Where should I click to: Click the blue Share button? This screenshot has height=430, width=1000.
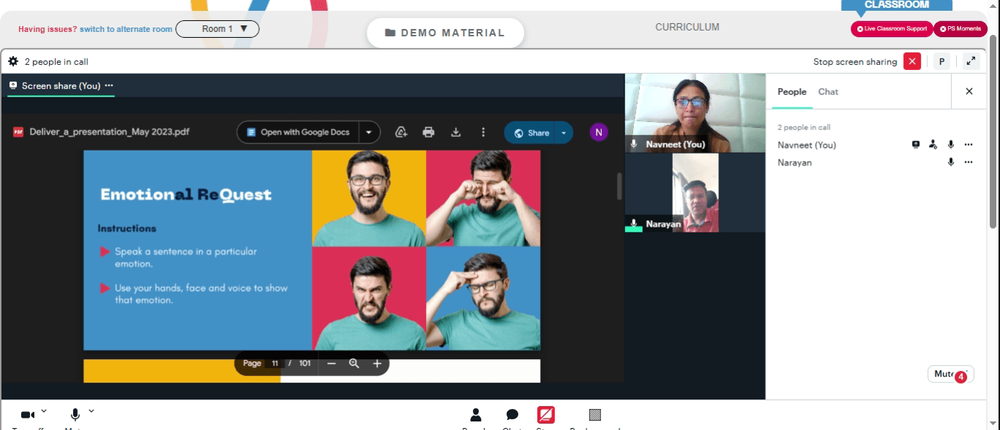coord(531,133)
